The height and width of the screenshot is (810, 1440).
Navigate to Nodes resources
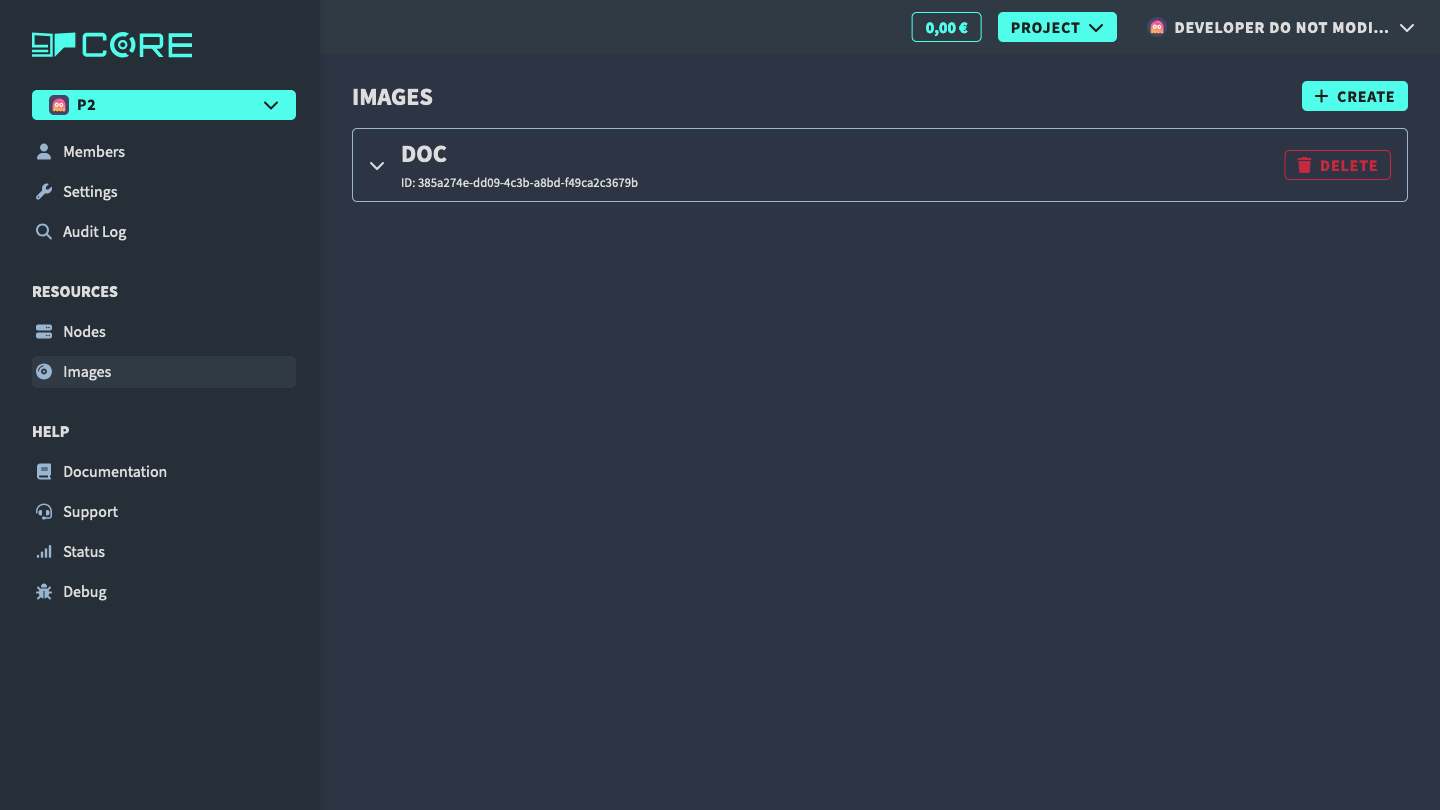[164, 332]
